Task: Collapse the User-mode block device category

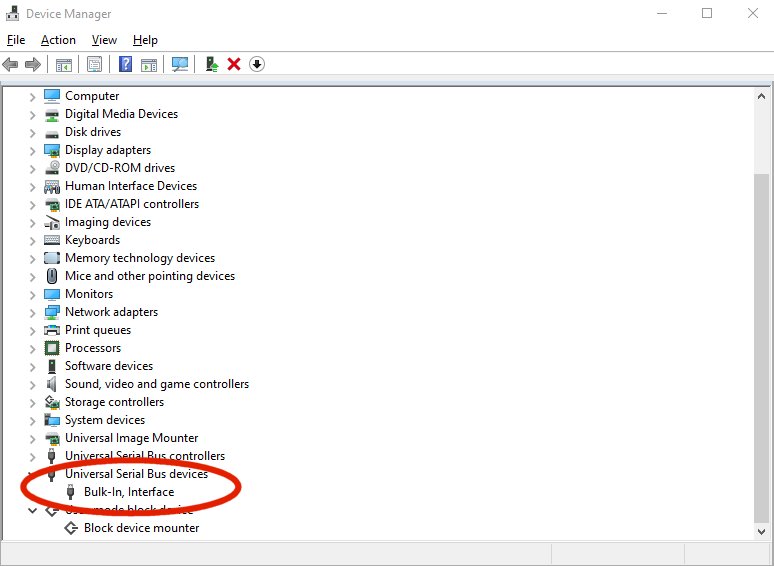Action: click(x=32, y=510)
